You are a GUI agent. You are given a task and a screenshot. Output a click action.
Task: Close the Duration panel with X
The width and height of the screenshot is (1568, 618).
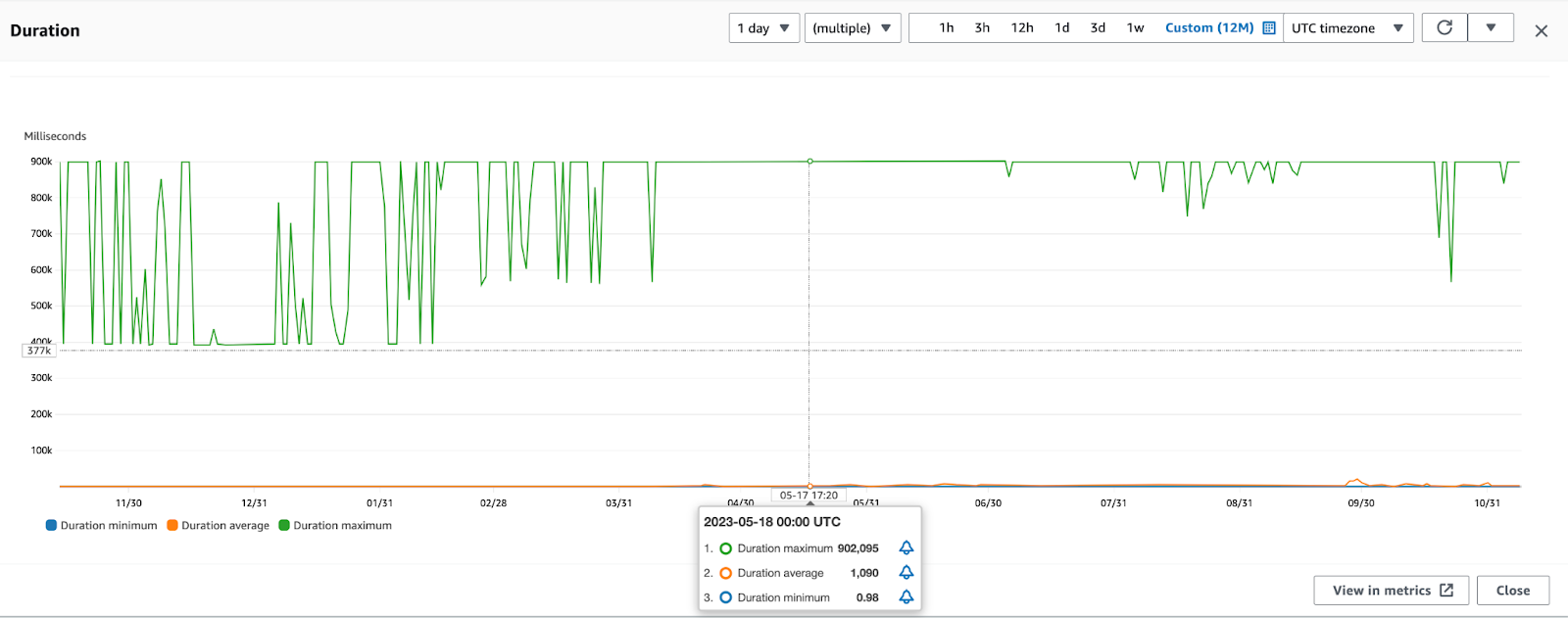click(1541, 31)
